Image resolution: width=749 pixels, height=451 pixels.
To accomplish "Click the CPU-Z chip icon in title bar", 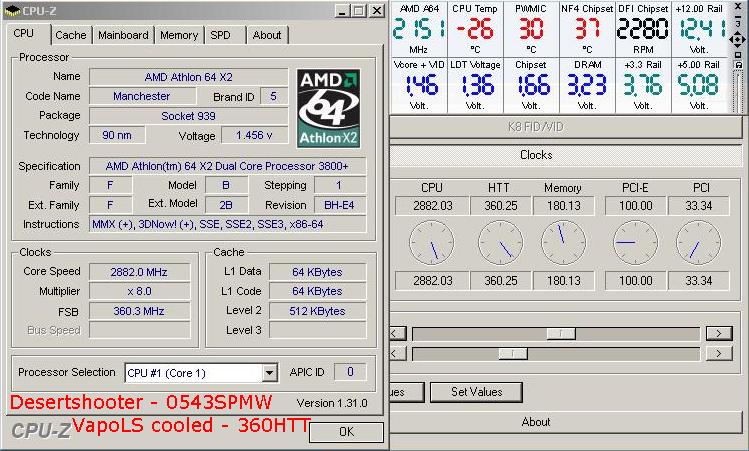I will click(x=12, y=11).
